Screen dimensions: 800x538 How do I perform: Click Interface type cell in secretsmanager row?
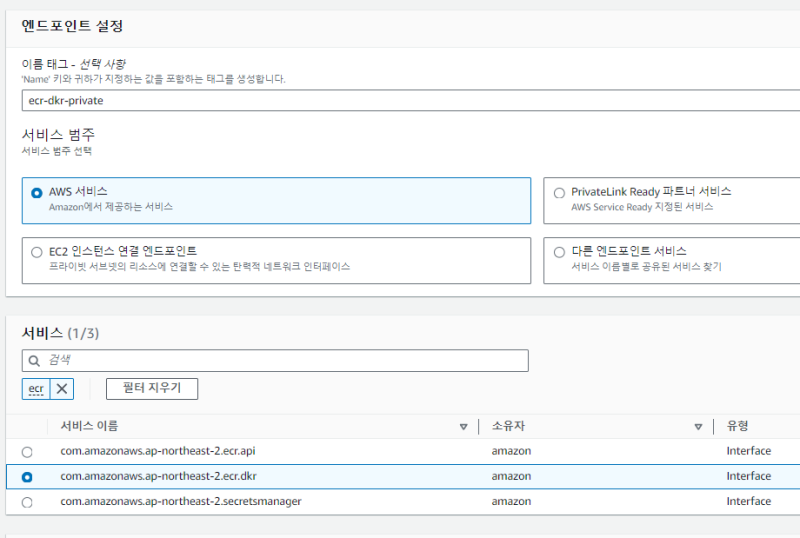748,502
